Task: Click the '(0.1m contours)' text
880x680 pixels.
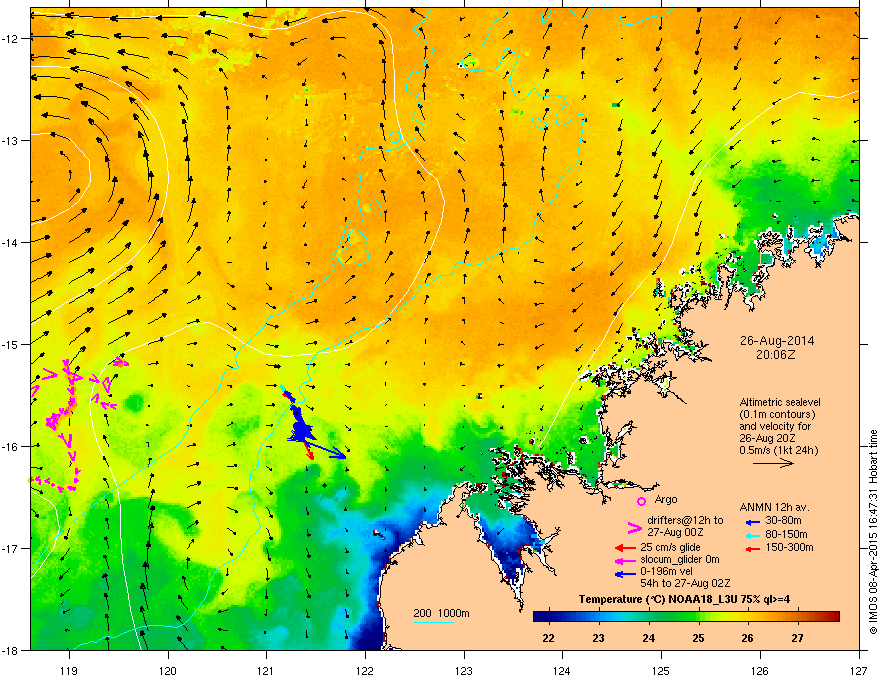Action: pos(777,415)
